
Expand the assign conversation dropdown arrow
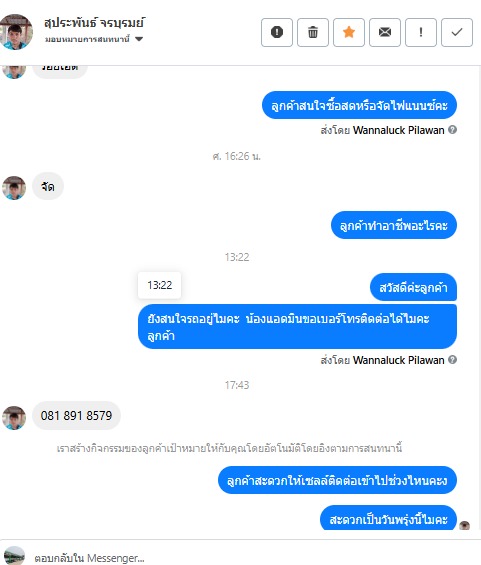(139, 39)
